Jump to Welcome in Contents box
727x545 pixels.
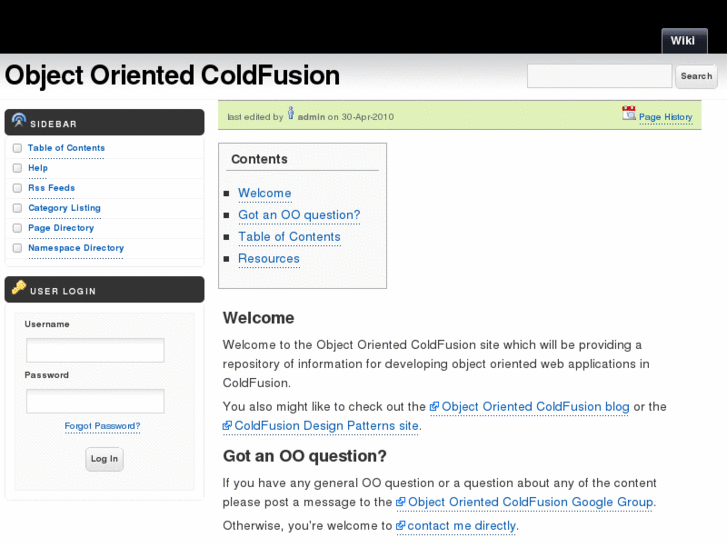pos(265,193)
